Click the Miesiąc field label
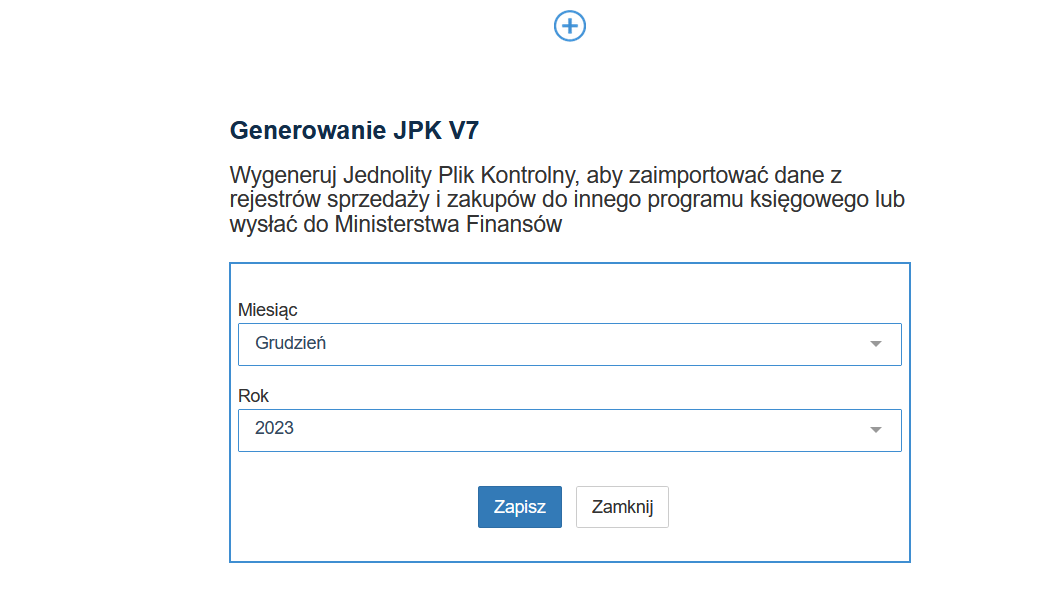 click(x=268, y=310)
